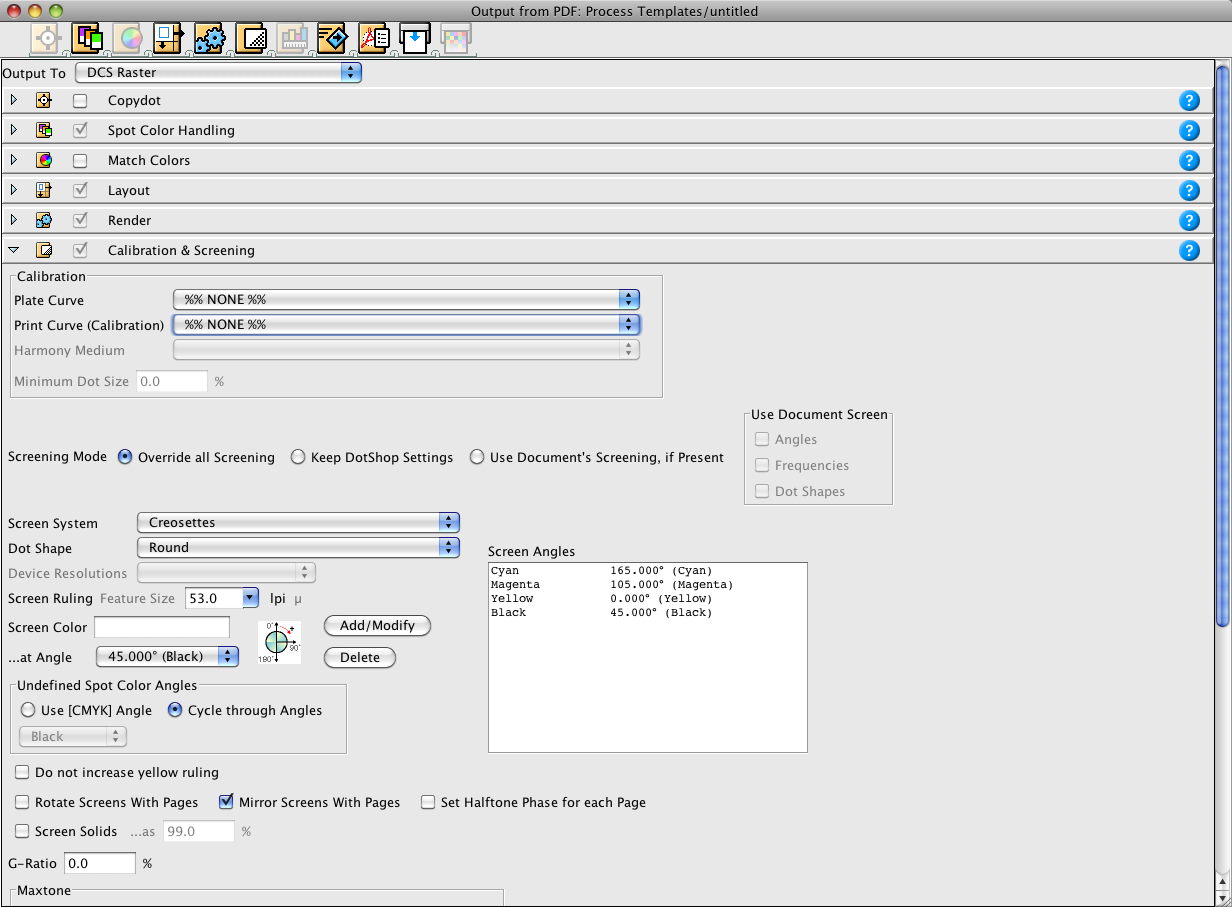The image size is (1232, 907).
Task: Open the Output To DCS Raster dropdown
Action: (x=218, y=72)
